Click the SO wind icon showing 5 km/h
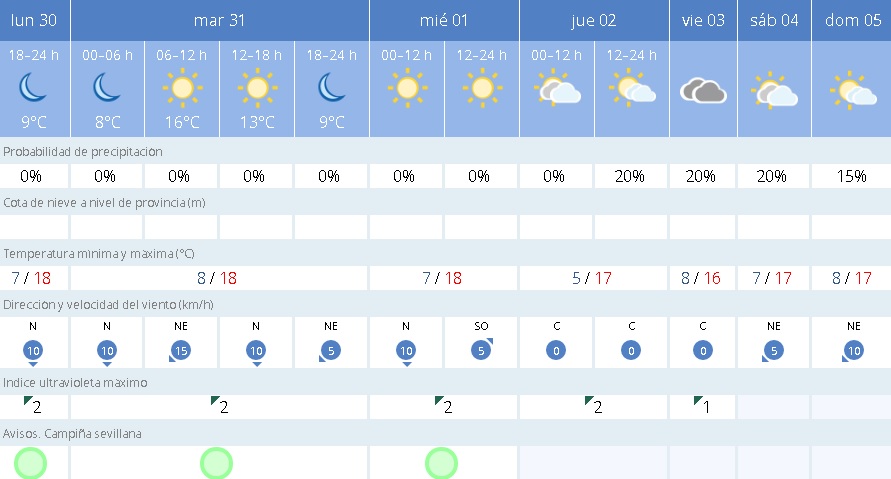Viewport: 891px width, 479px height. (x=481, y=351)
